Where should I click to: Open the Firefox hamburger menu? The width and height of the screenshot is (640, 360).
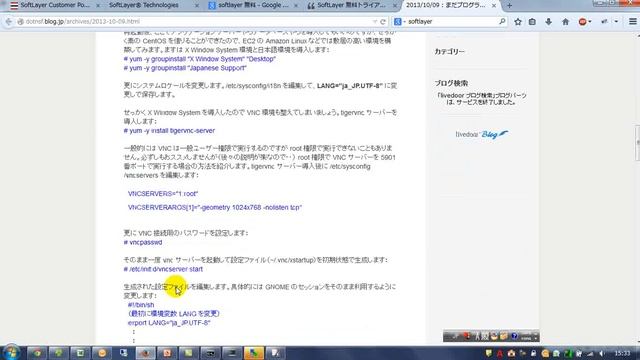(x=632, y=22)
